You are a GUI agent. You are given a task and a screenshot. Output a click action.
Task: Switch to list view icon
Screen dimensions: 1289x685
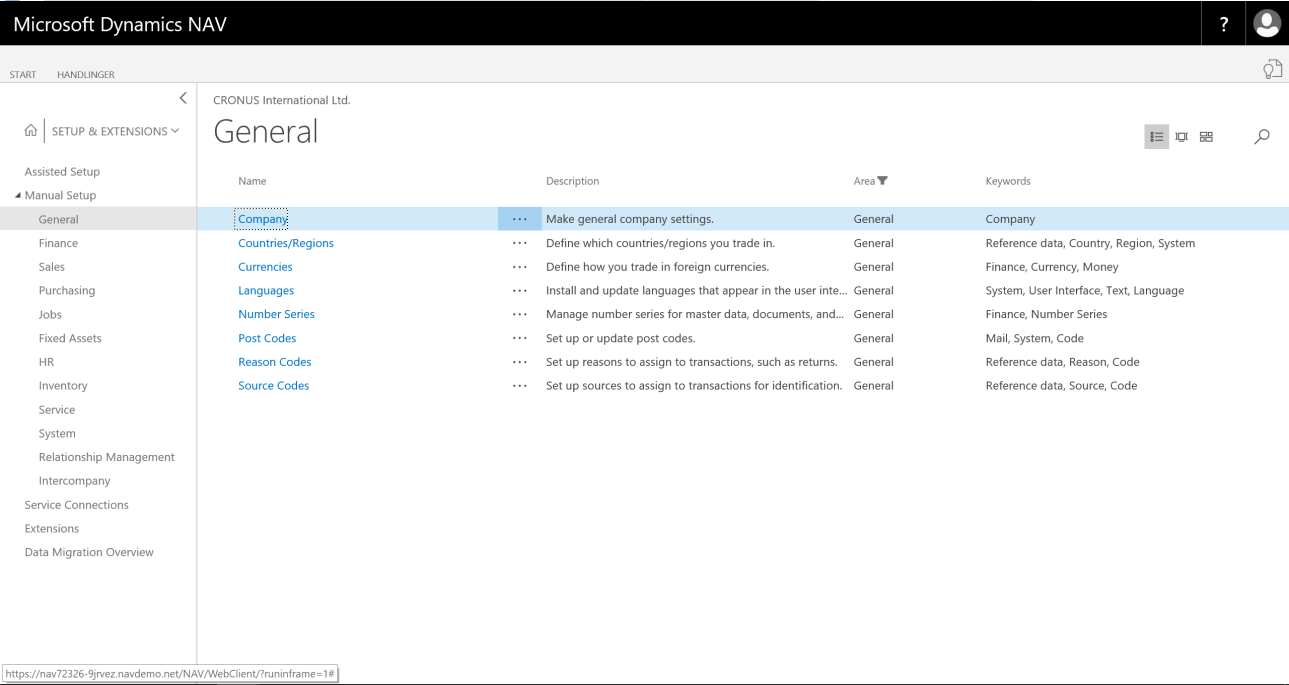(1156, 137)
